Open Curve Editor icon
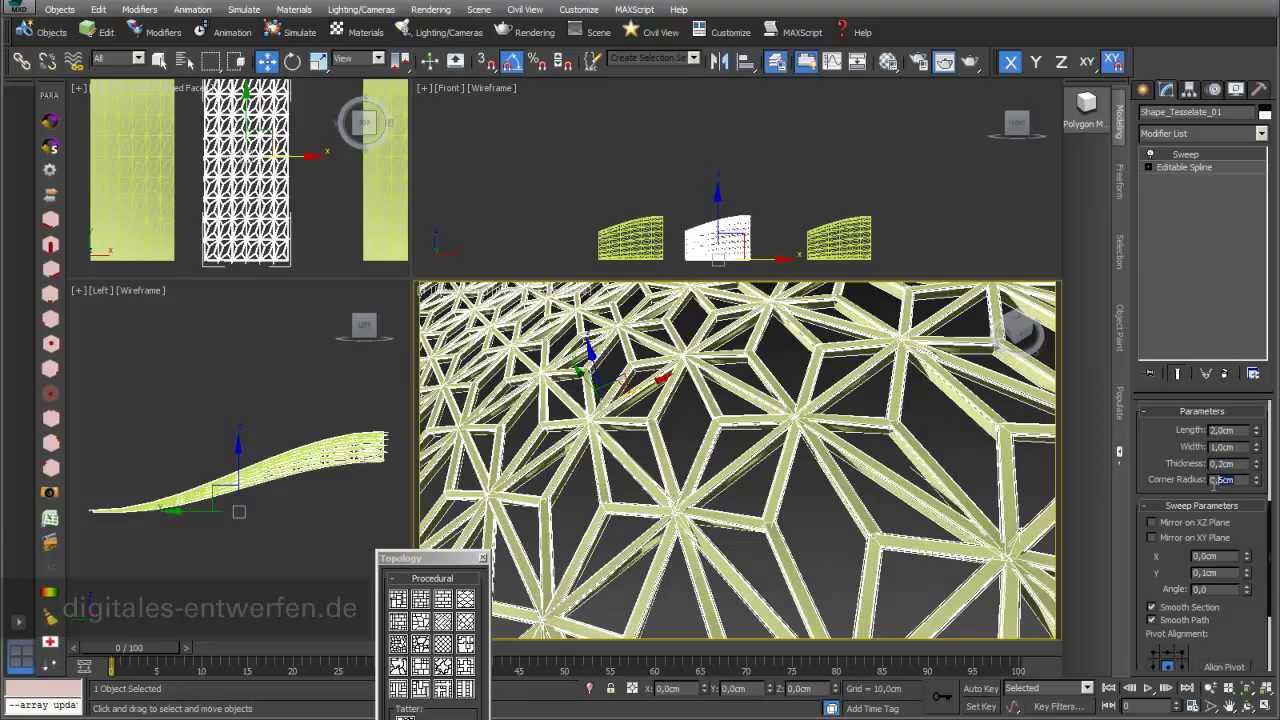The width and height of the screenshot is (1280, 720). pos(832,62)
